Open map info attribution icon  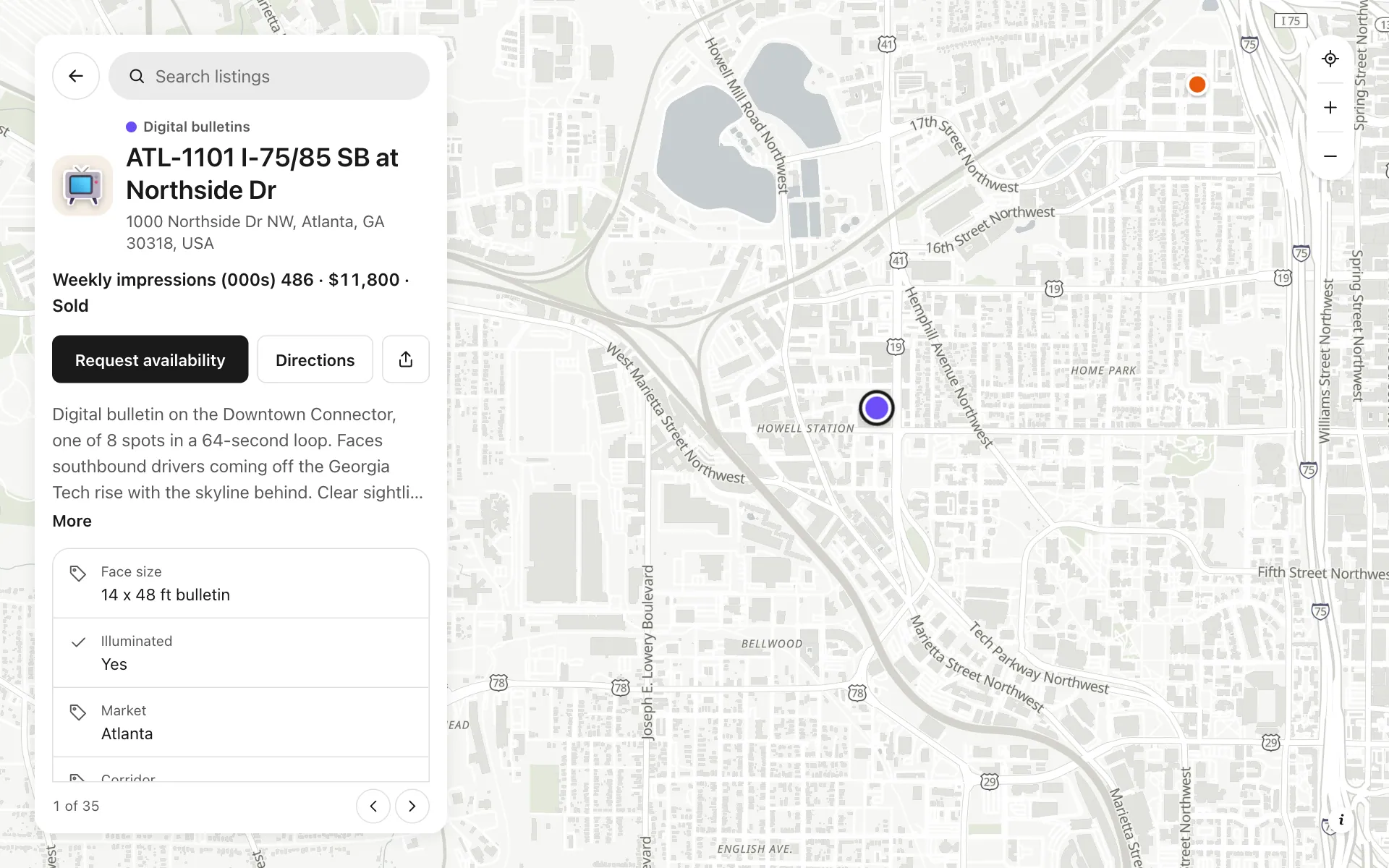pos(1341,820)
